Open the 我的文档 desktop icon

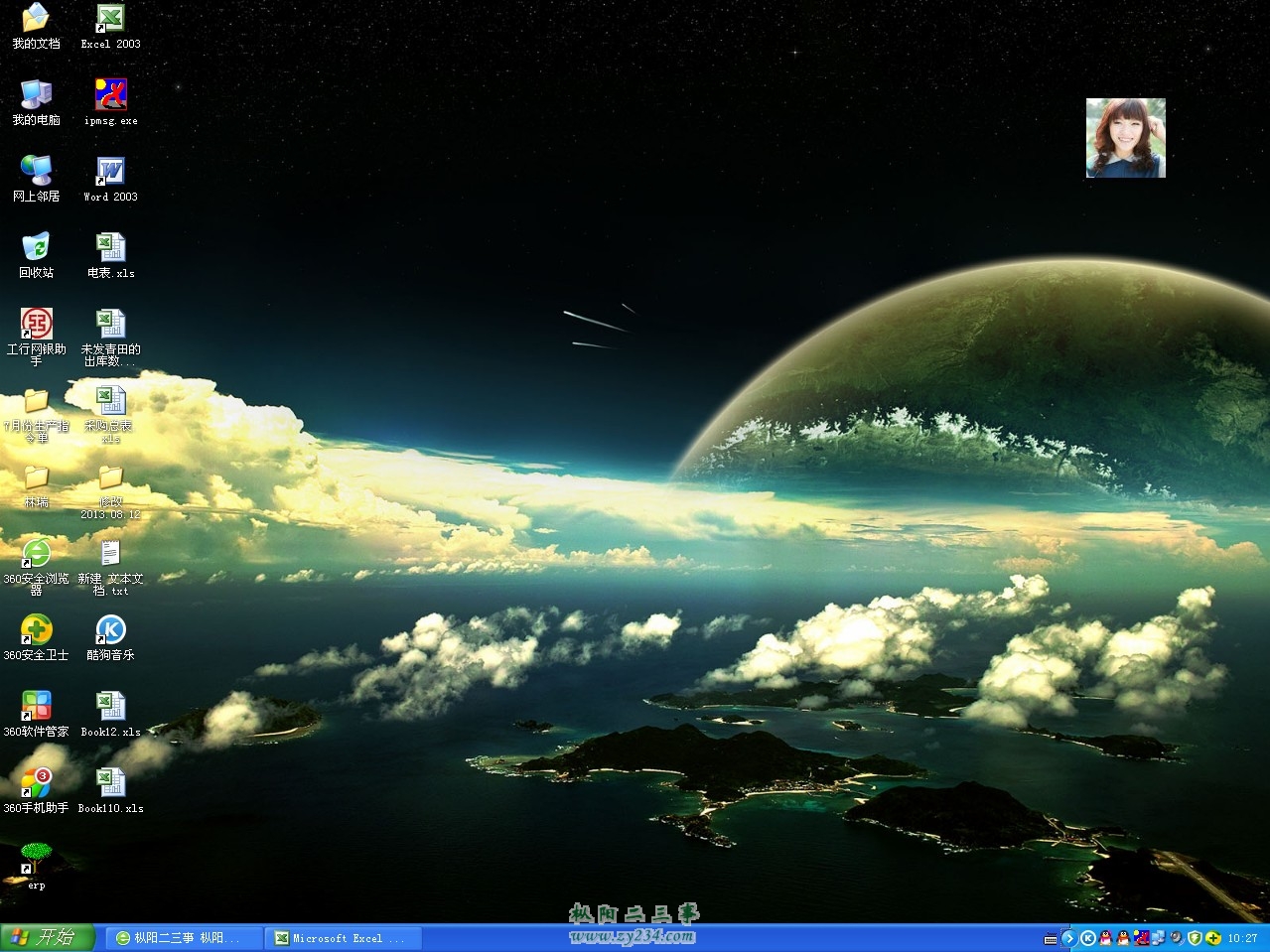pos(36,27)
